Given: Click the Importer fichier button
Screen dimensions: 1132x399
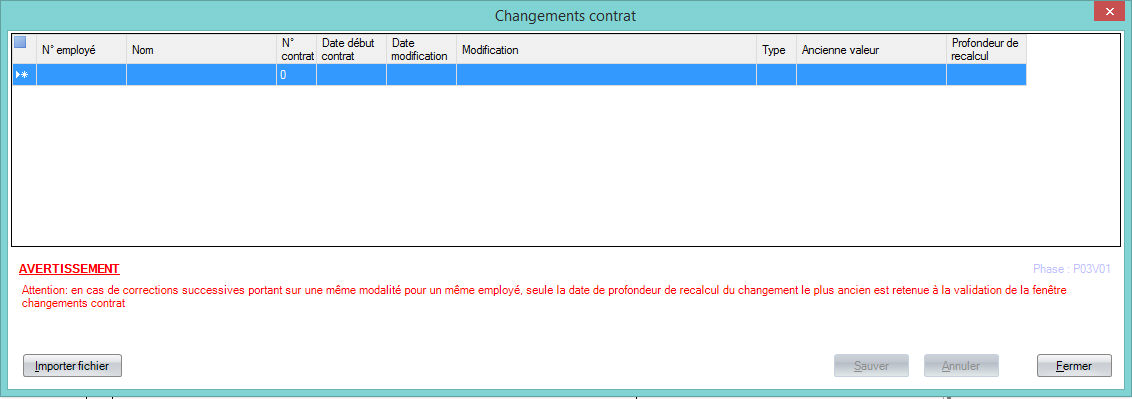Looking at the screenshot, I should point(72,366).
